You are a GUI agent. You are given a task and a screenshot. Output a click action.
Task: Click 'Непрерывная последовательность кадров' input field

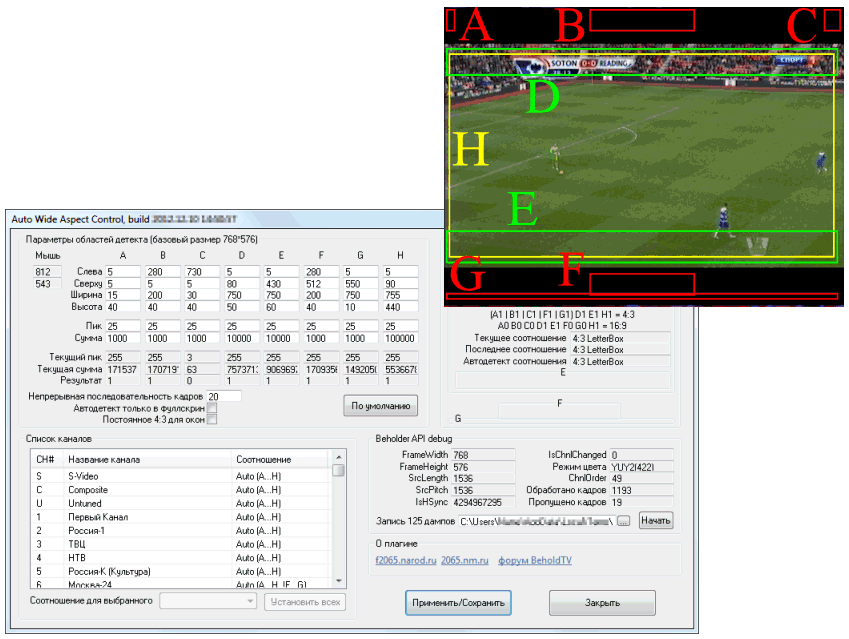pos(222,397)
